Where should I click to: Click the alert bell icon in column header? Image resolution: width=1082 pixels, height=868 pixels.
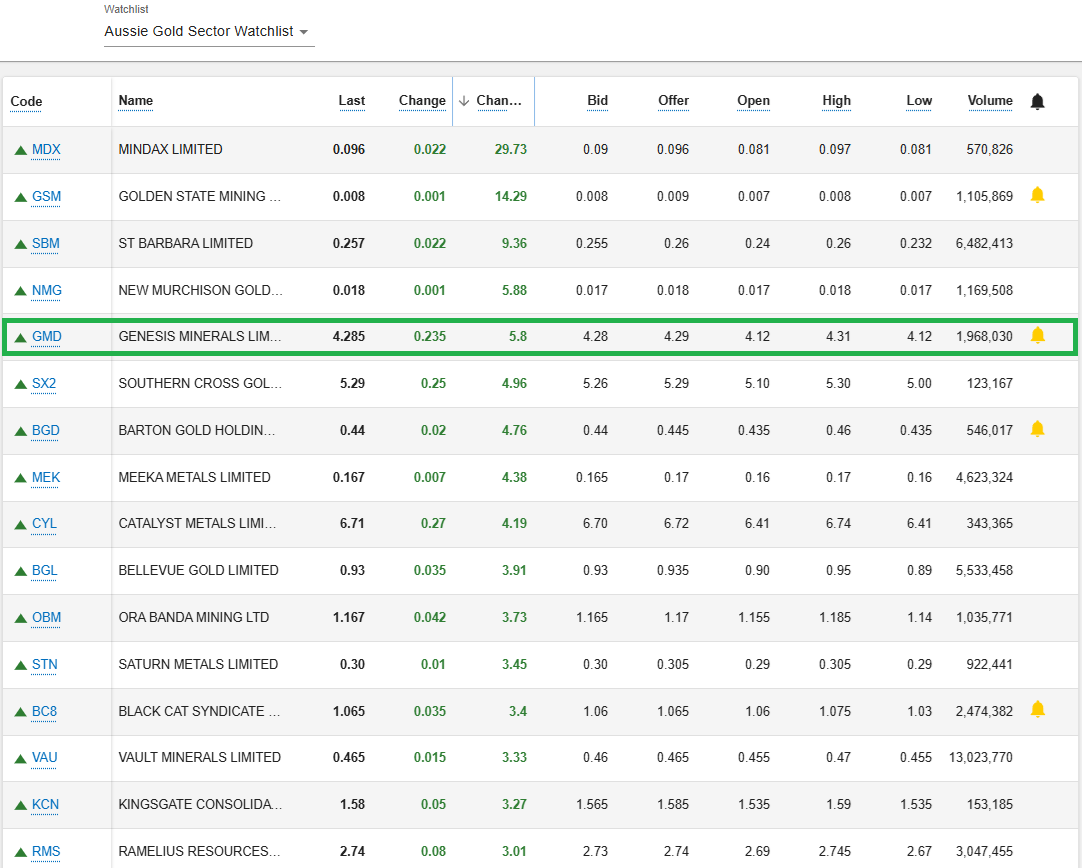pos(1037,101)
